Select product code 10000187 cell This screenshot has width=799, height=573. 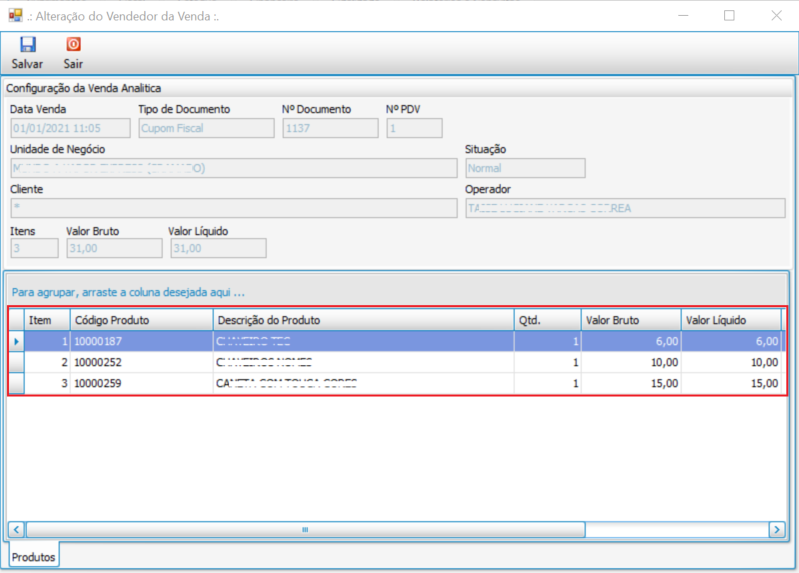click(x=141, y=341)
